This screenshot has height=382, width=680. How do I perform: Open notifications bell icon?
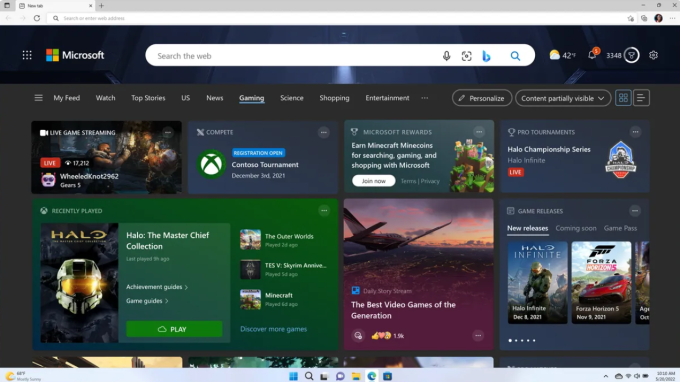pyautogui.click(x=592, y=55)
